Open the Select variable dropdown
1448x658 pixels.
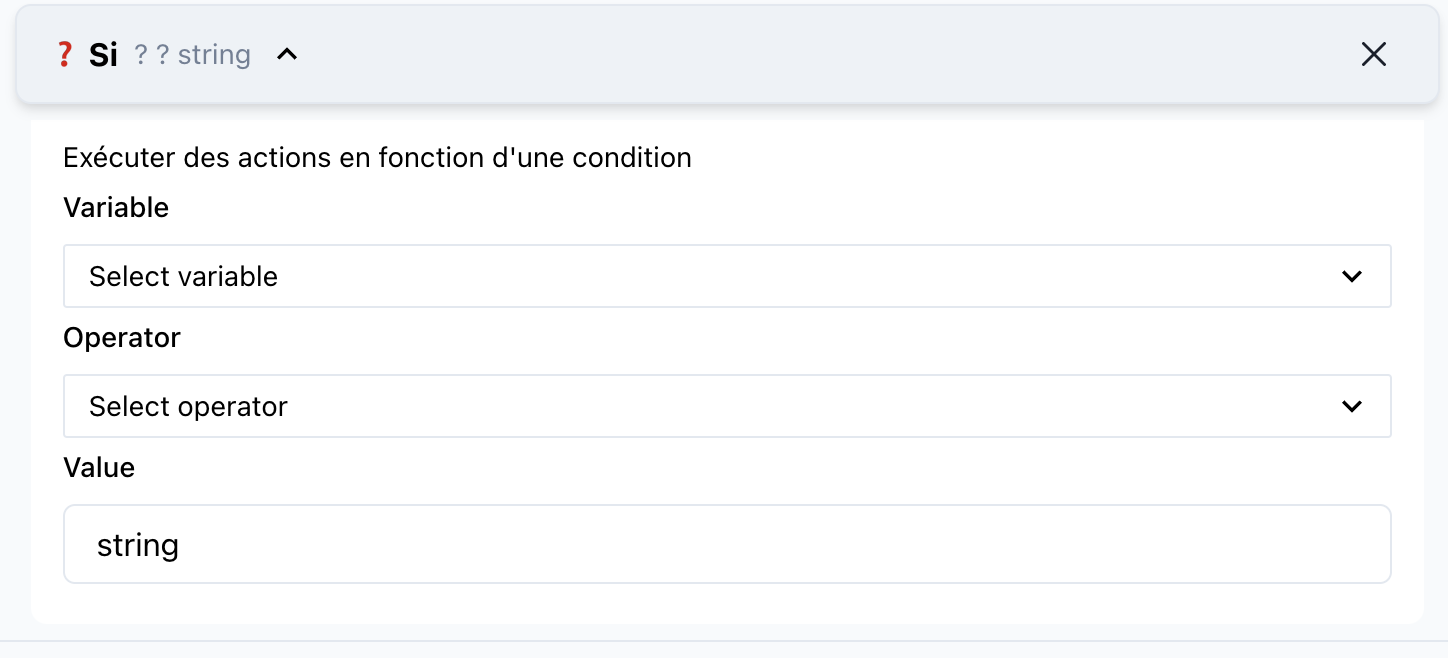[727, 276]
